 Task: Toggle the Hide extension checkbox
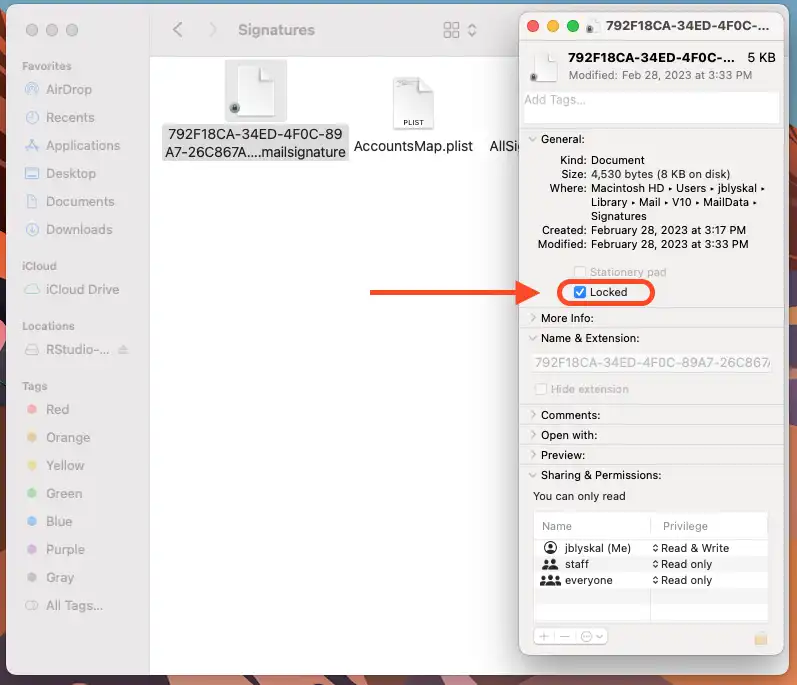coord(541,389)
